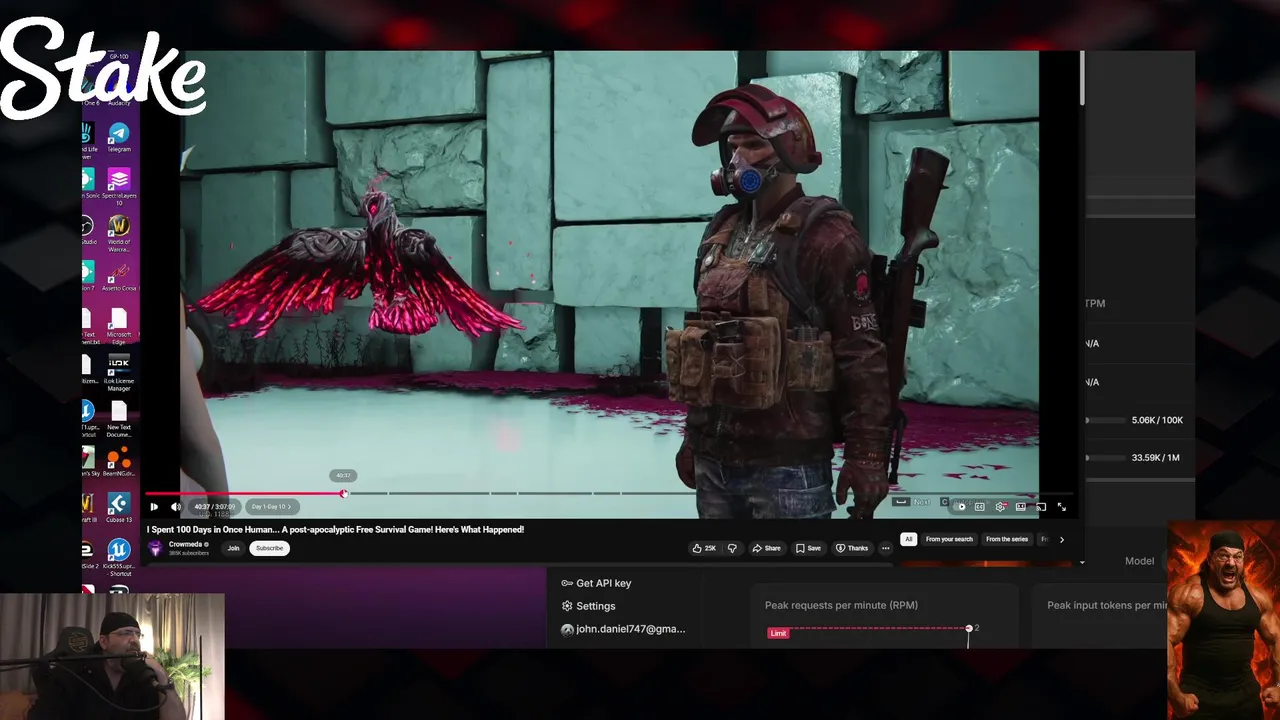Open the Microsoft Edge desktop icon
1280x720 pixels.
click(x=119, y=326)
